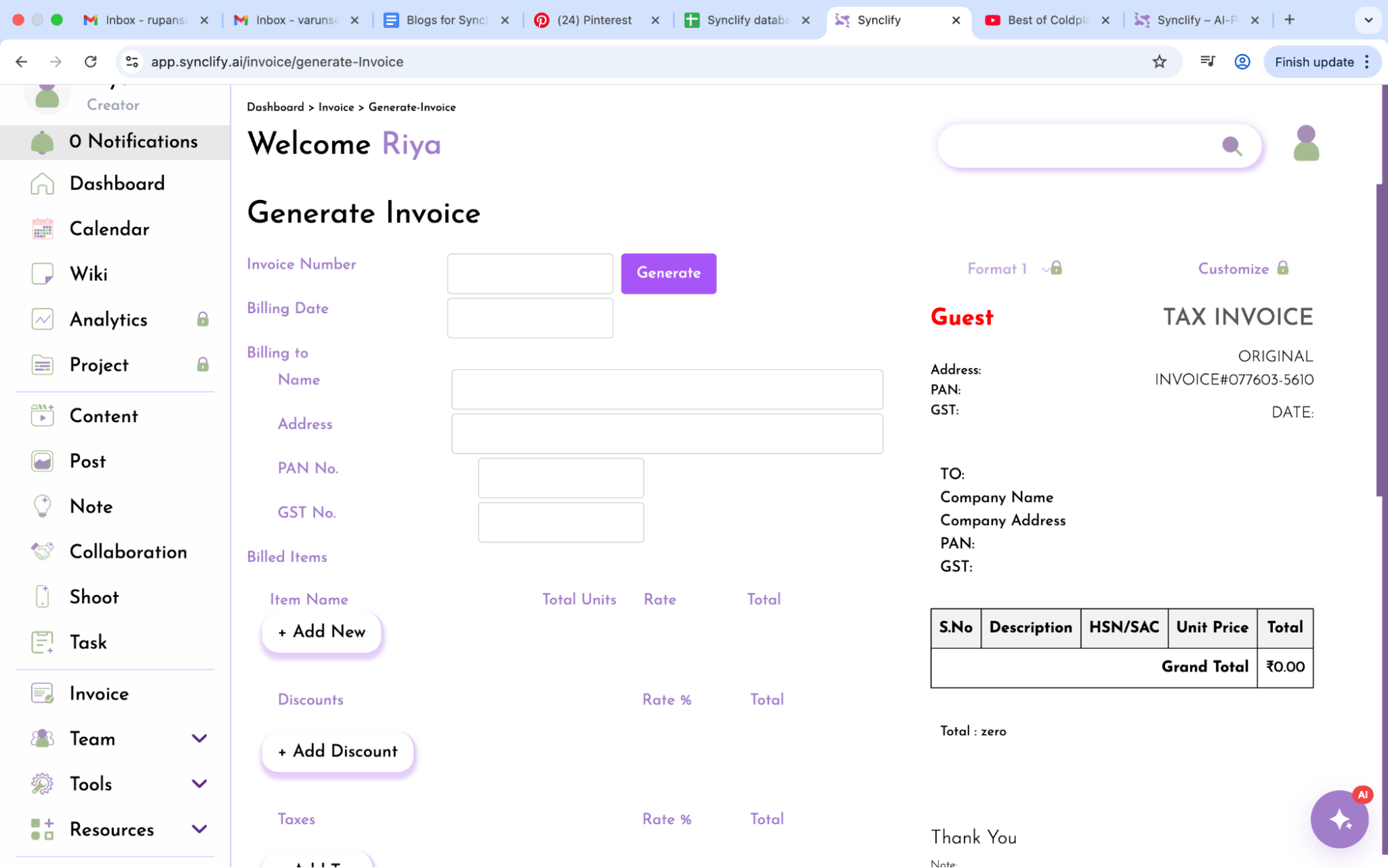The height and width of the screenshot is (868, 1388).
Task: Open the Notifications bell icon
Action: pyautogui.click(x=42, y=142)
